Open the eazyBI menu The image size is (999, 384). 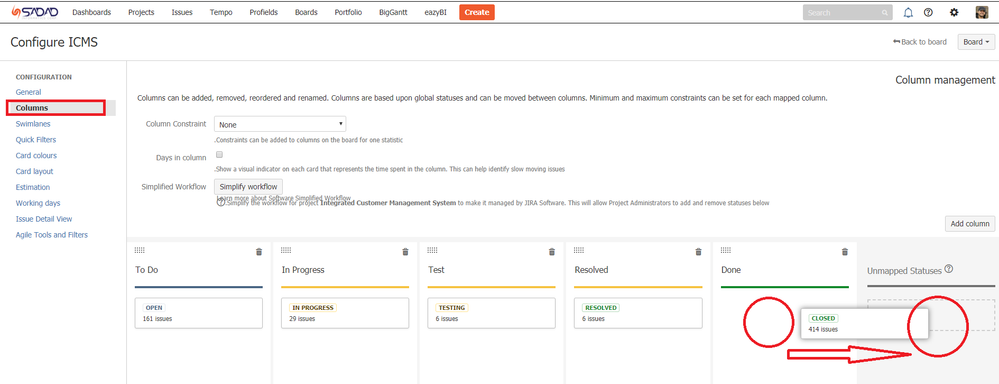point(436,12)
